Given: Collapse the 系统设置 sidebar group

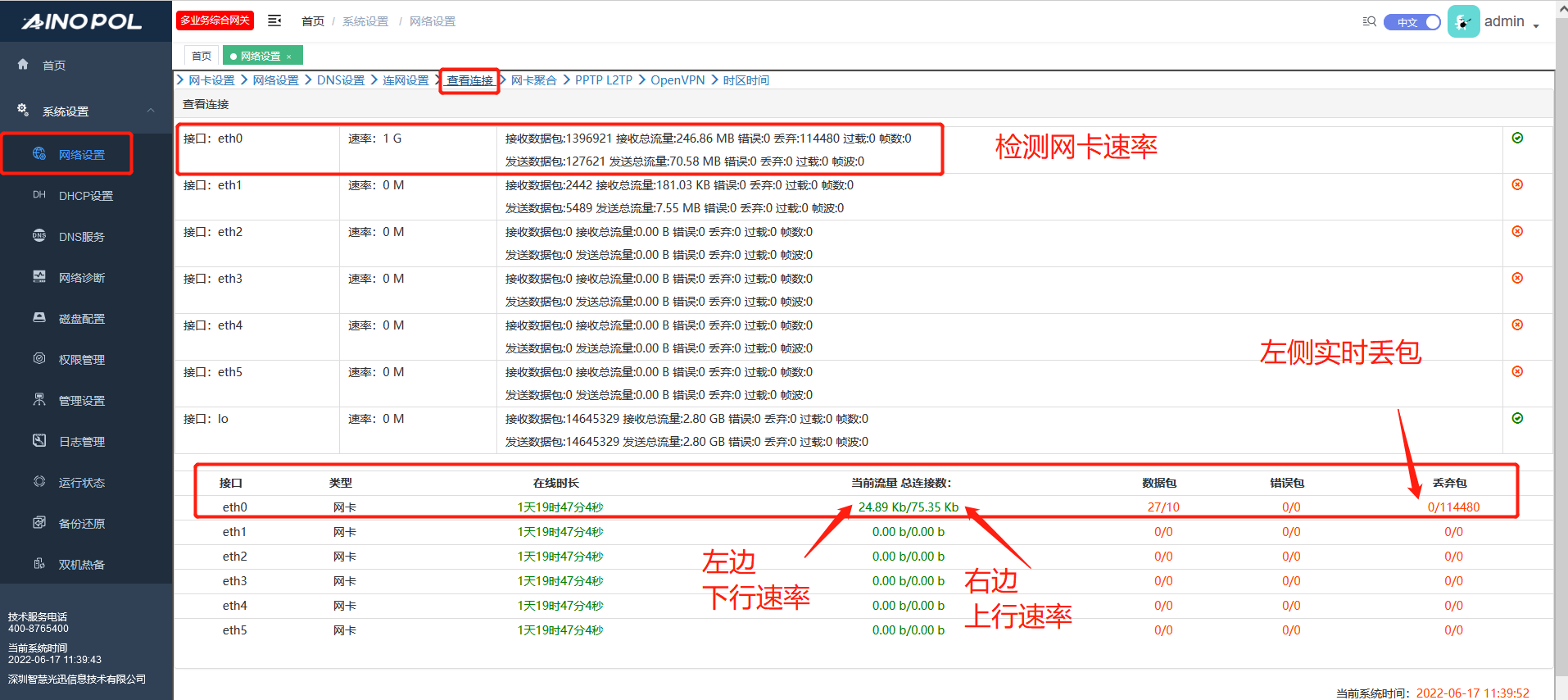Looking at the screenshot, I should click(151, 111).
